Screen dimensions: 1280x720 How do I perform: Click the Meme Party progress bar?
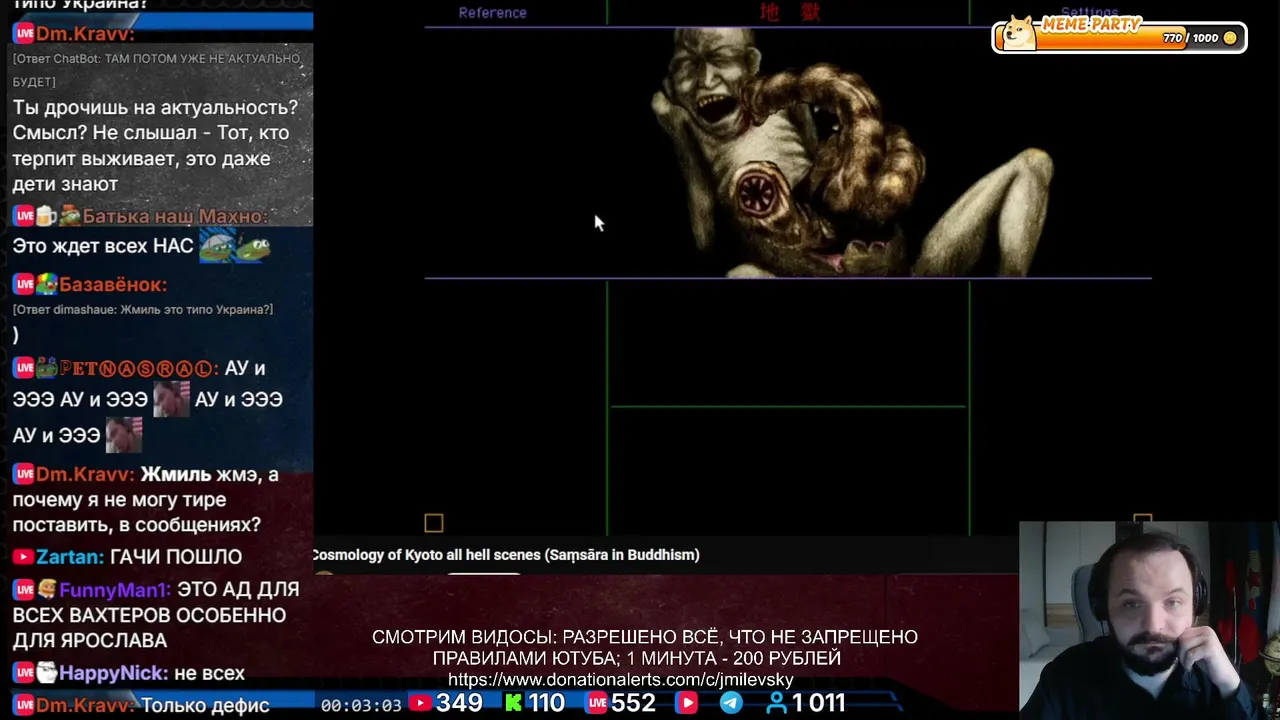click(x=1119, y=37)
